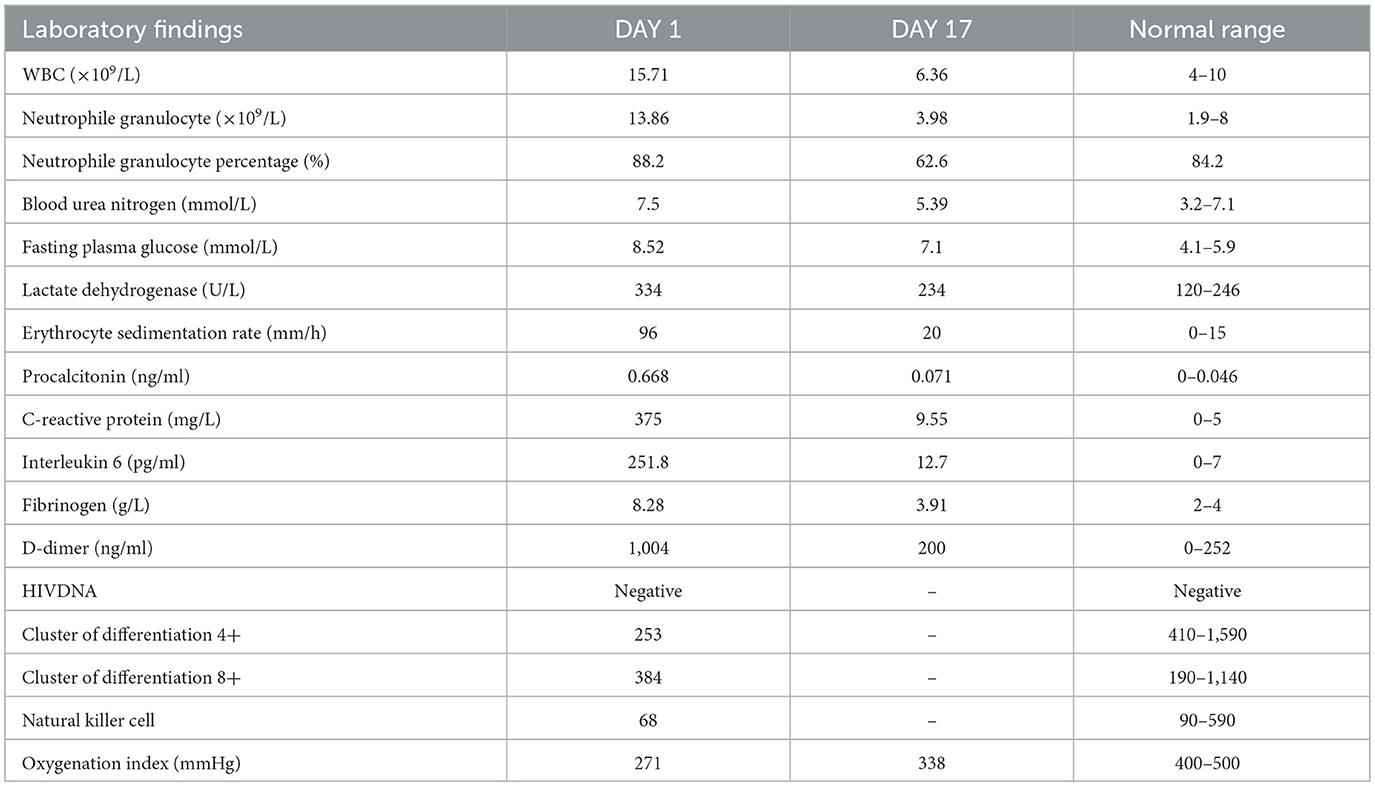The image size is (1375, 787).
Task: Select the DAY 1 column header
Action: (x=647, y=30)
